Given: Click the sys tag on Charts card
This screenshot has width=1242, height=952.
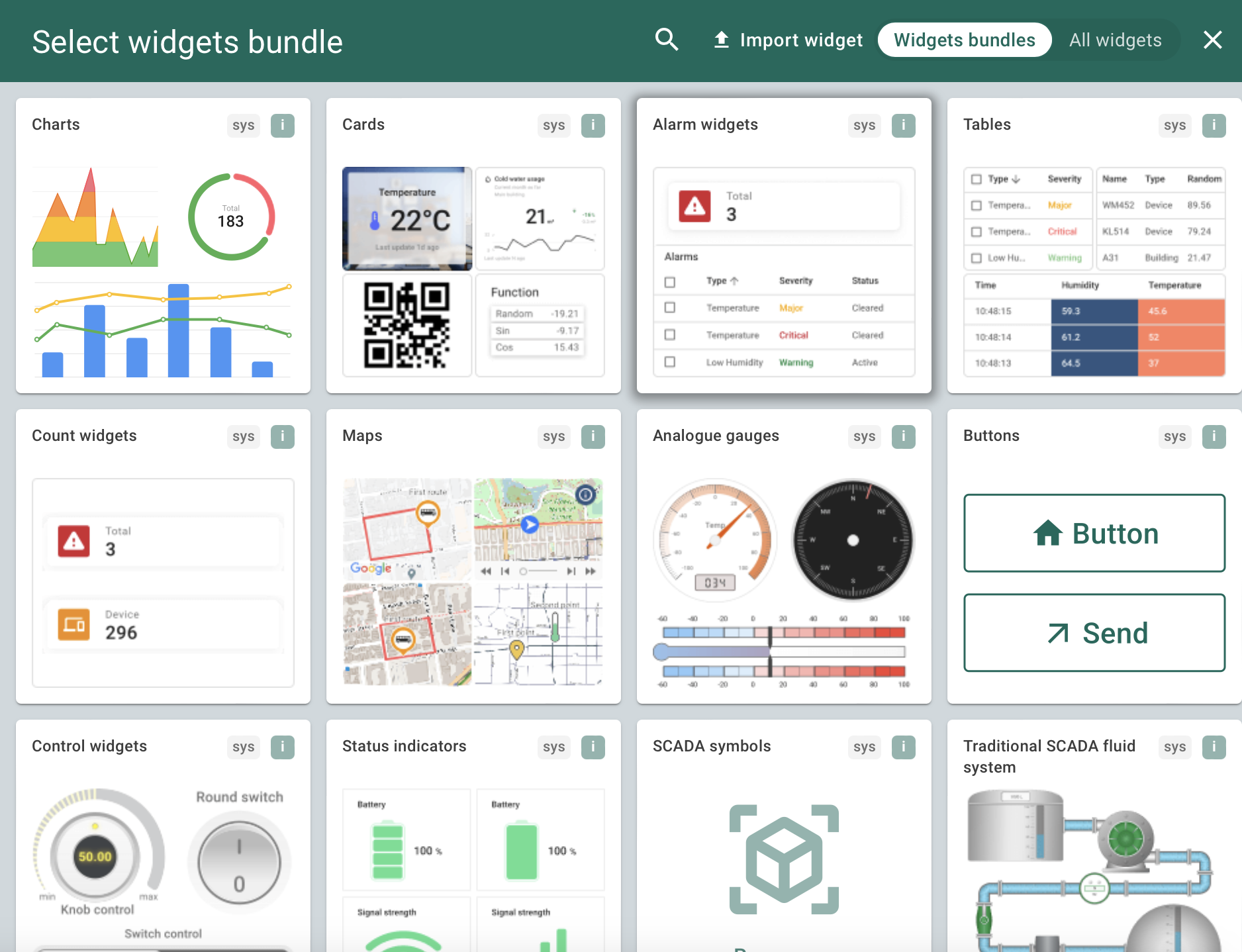Looking at the screenshot, I should 244,125.
